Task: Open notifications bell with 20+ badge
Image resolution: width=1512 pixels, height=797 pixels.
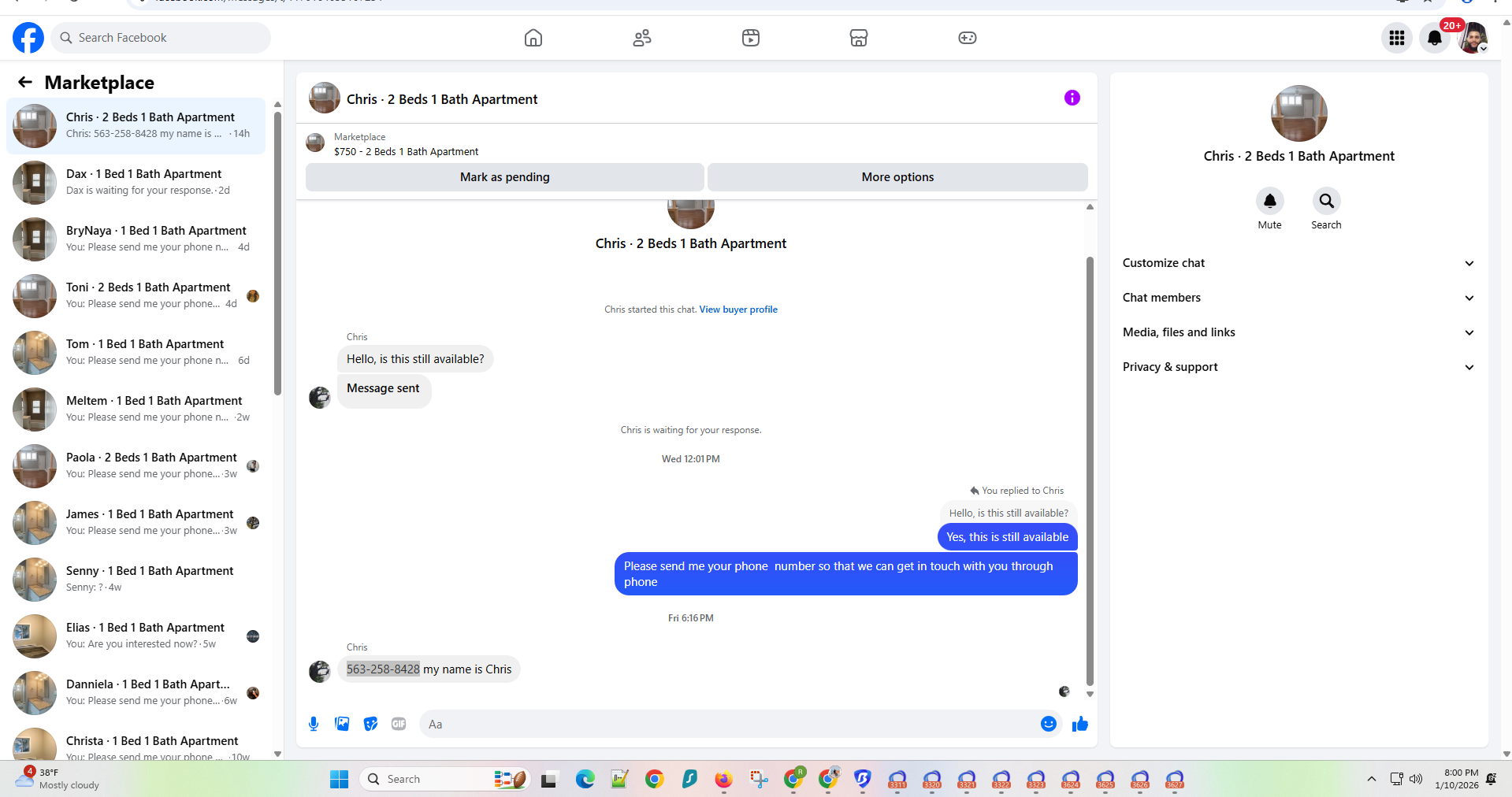Action: (1435, 38)
